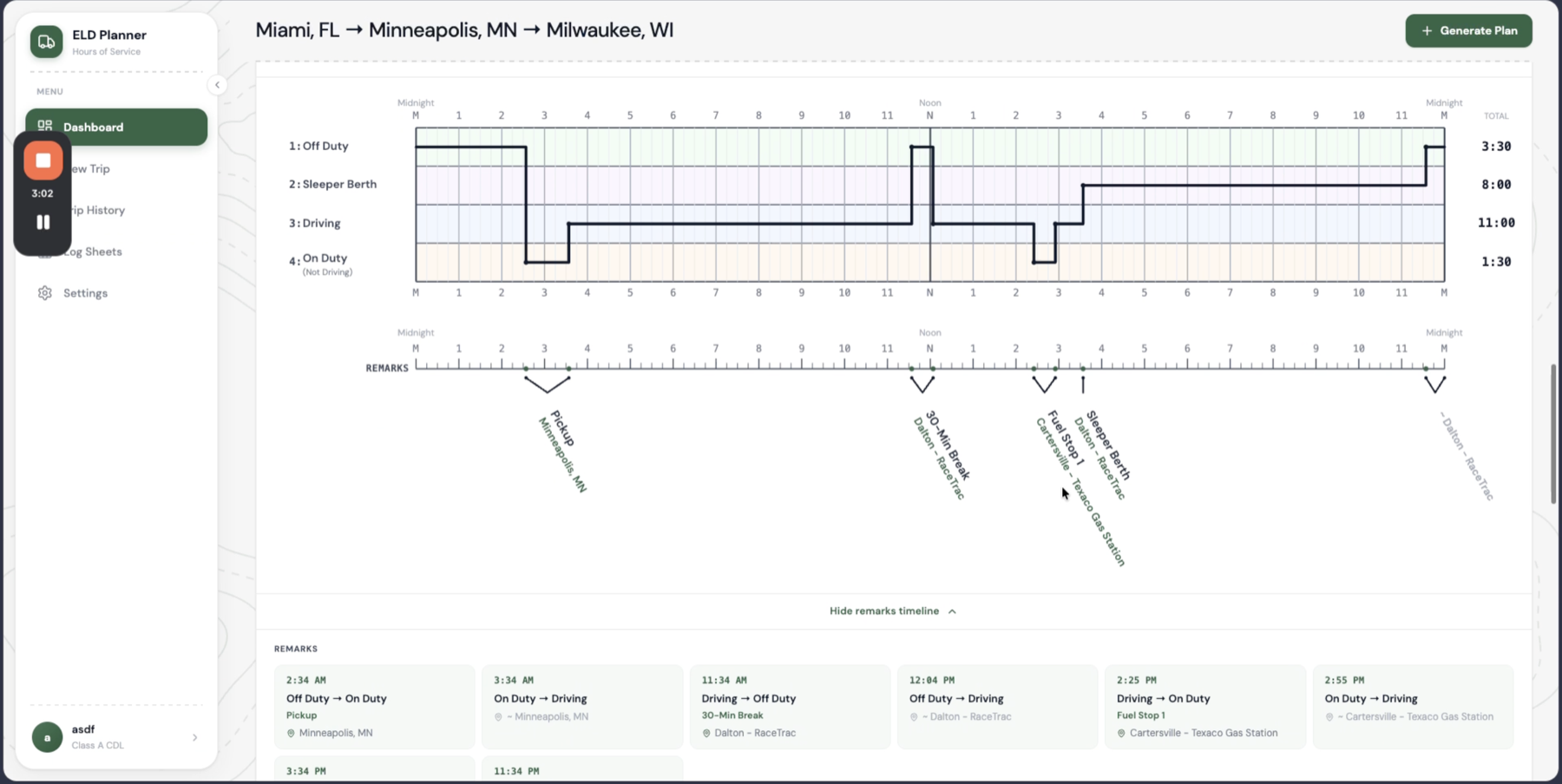Click the 'Hide remarks timeline' link
Screen dimensions: 1562x784
point(884,611)
